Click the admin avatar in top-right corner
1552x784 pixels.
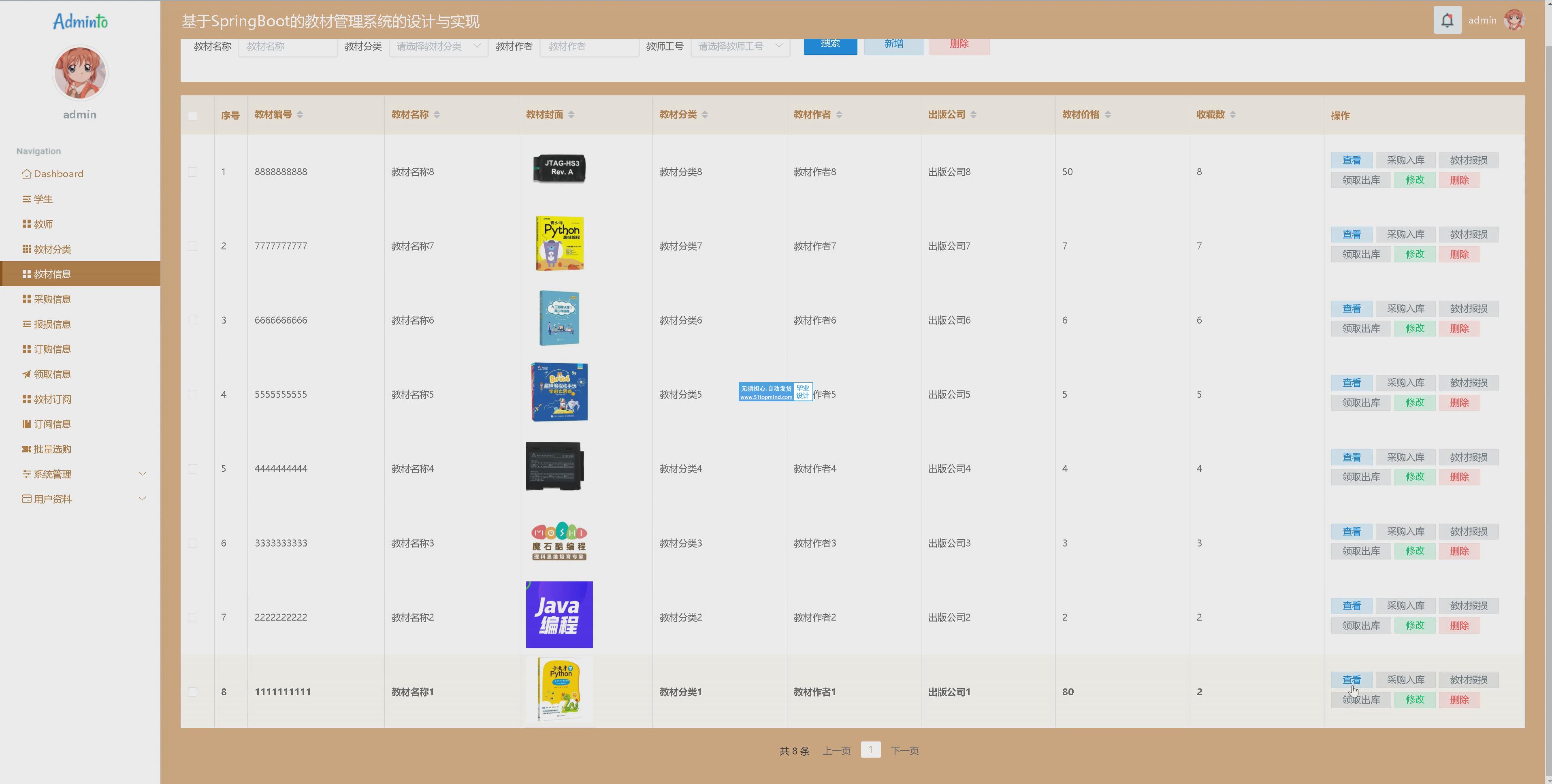pos(1514,21)
